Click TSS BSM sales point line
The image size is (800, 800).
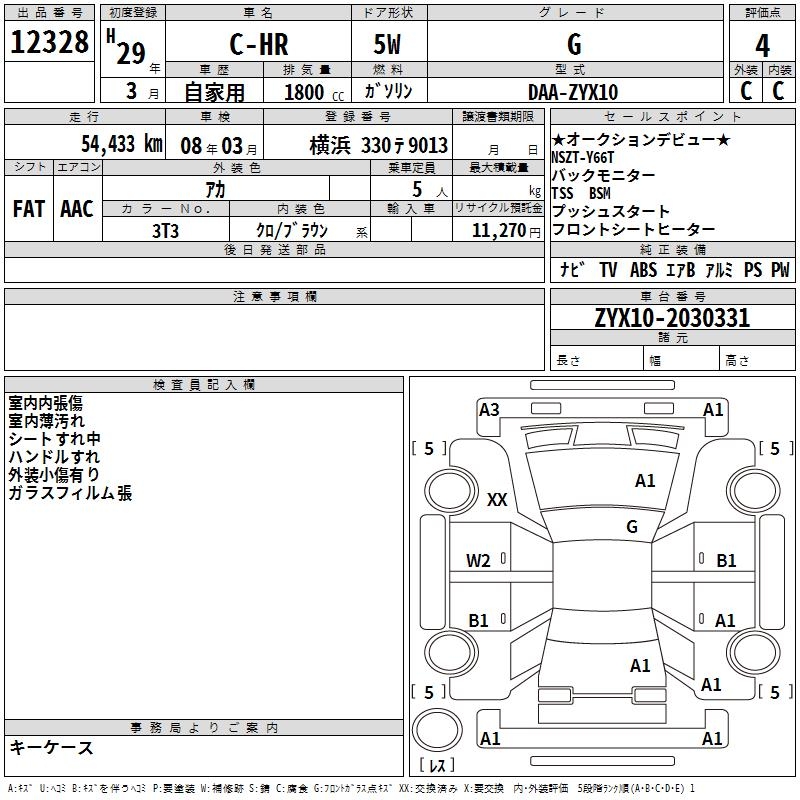[x=581, y=193]
